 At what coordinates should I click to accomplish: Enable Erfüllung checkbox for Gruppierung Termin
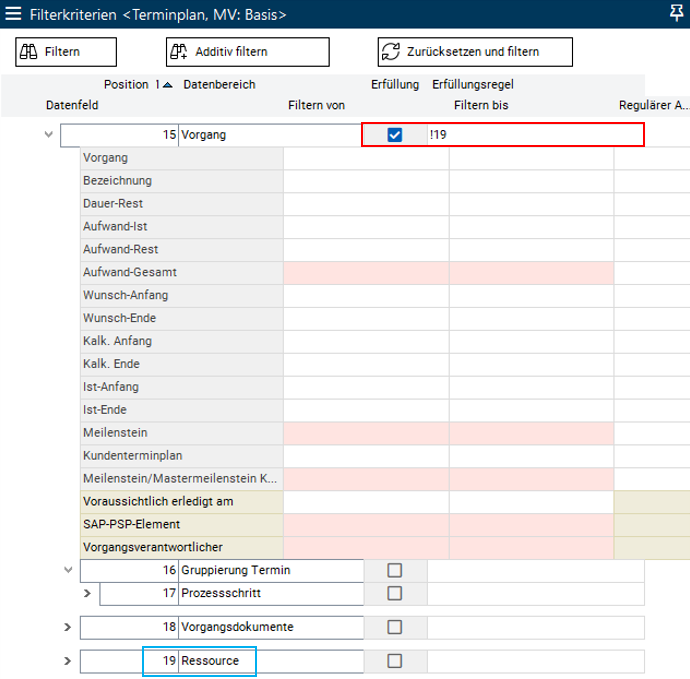click(x=394, y=570)
